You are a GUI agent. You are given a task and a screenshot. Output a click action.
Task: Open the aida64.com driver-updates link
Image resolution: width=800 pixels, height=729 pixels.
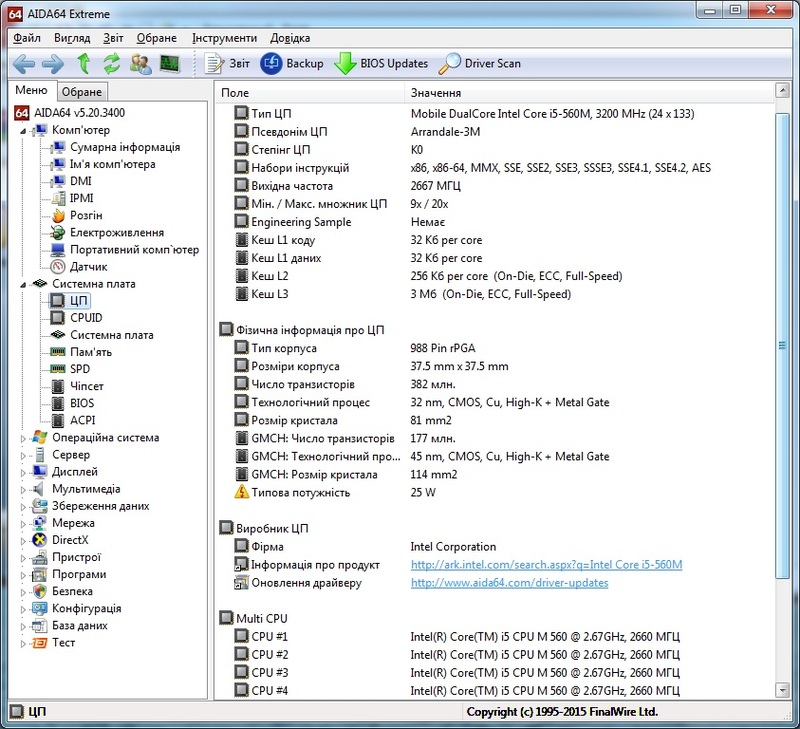pos(509,583)
